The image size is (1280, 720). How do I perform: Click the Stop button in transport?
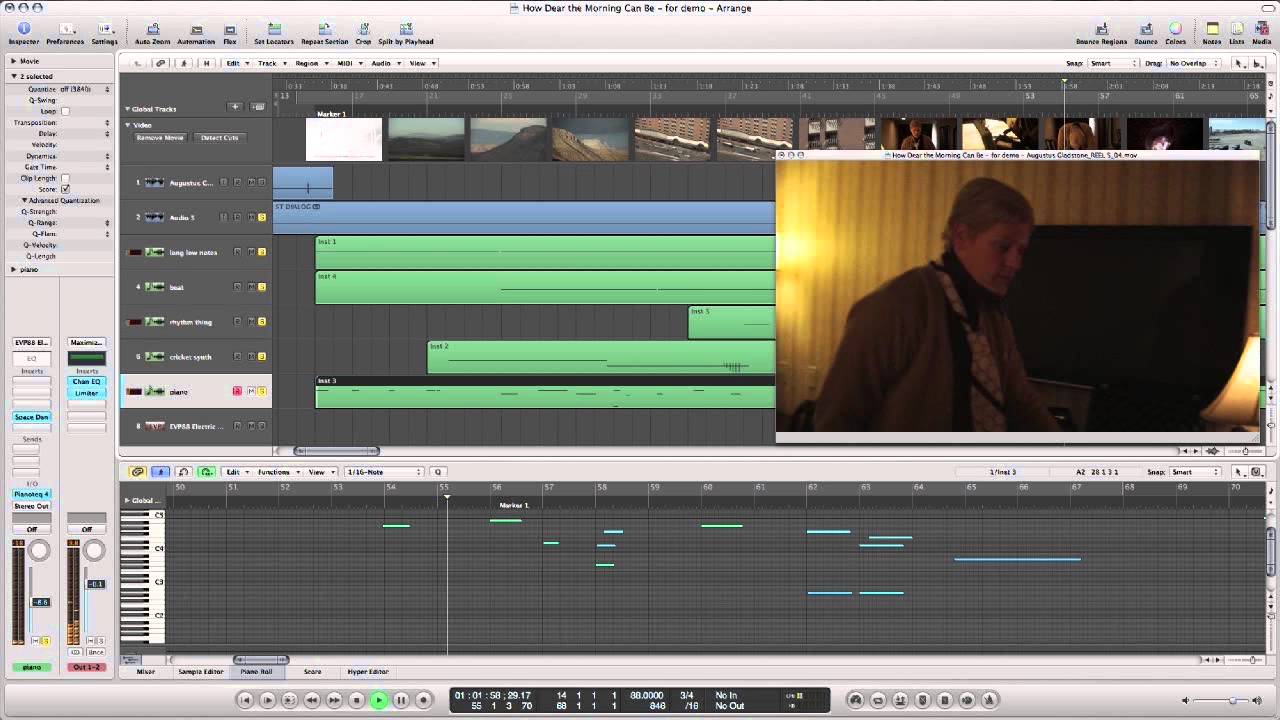coord(356,700)
